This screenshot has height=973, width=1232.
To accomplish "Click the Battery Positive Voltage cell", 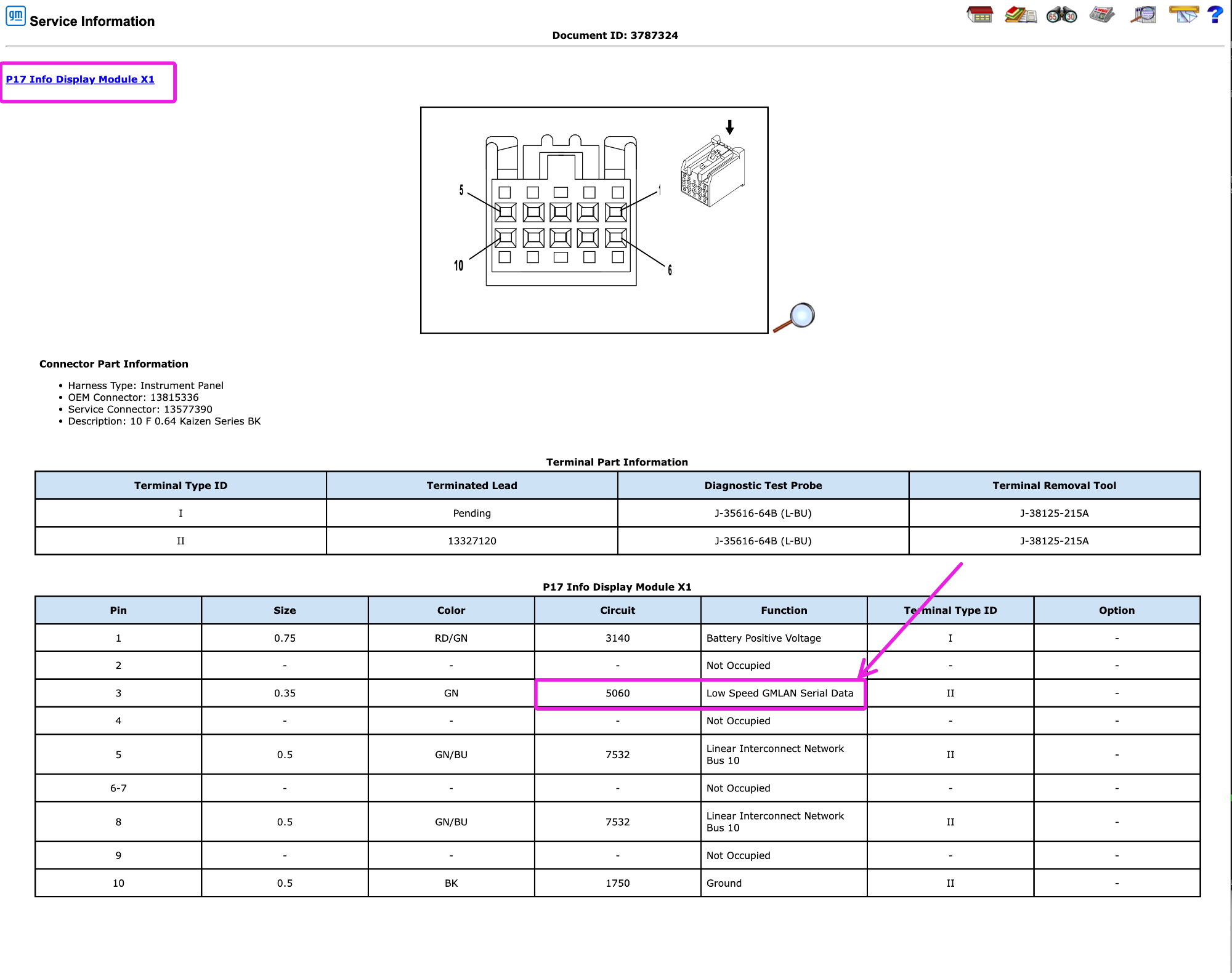I will point(784,638).
